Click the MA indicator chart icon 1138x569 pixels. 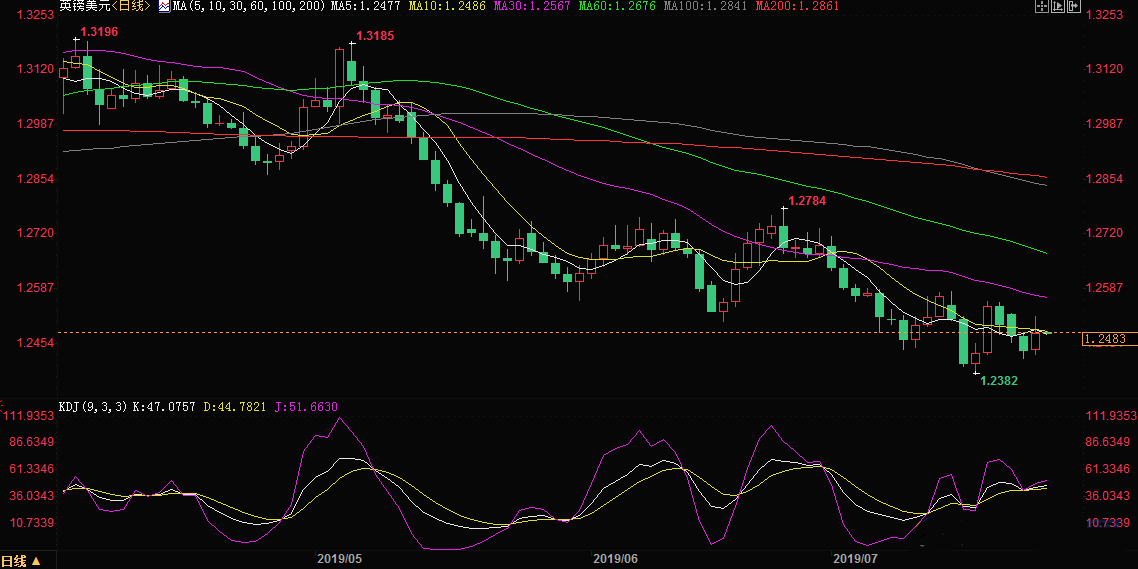[x=164, y=6]
